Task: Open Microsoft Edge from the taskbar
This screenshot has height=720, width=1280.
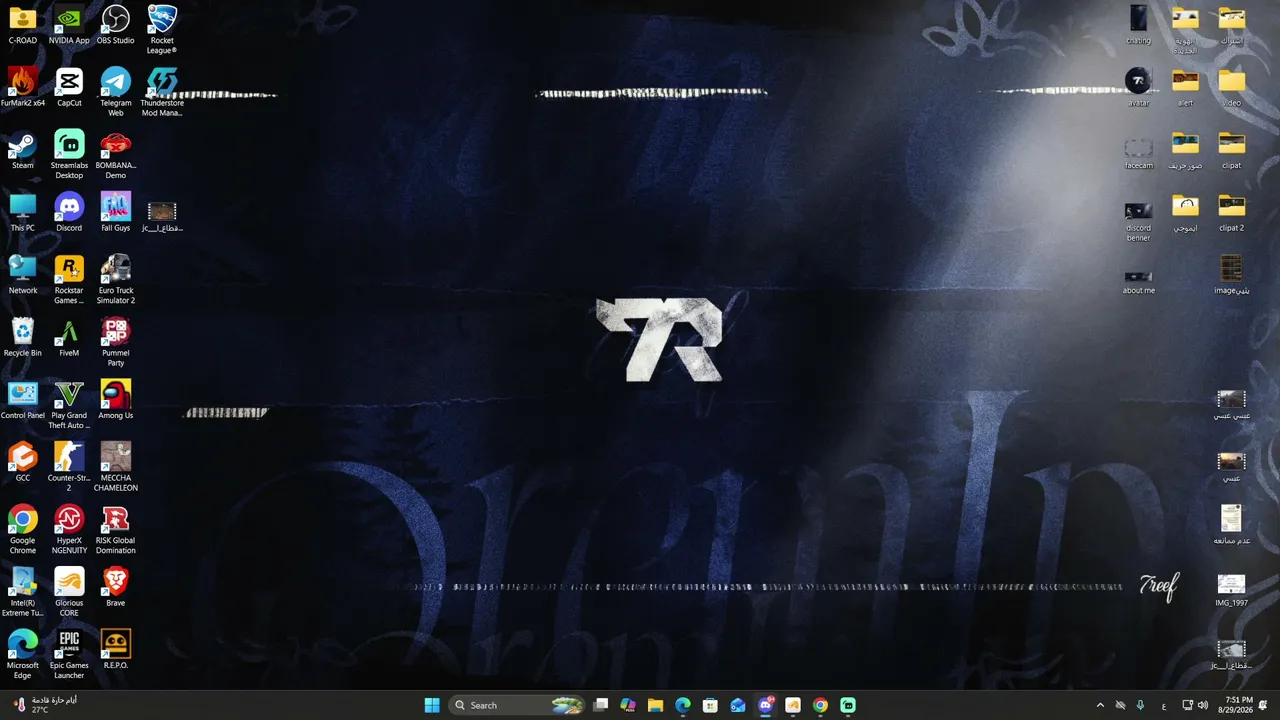Action: click(x=683, y=705)
